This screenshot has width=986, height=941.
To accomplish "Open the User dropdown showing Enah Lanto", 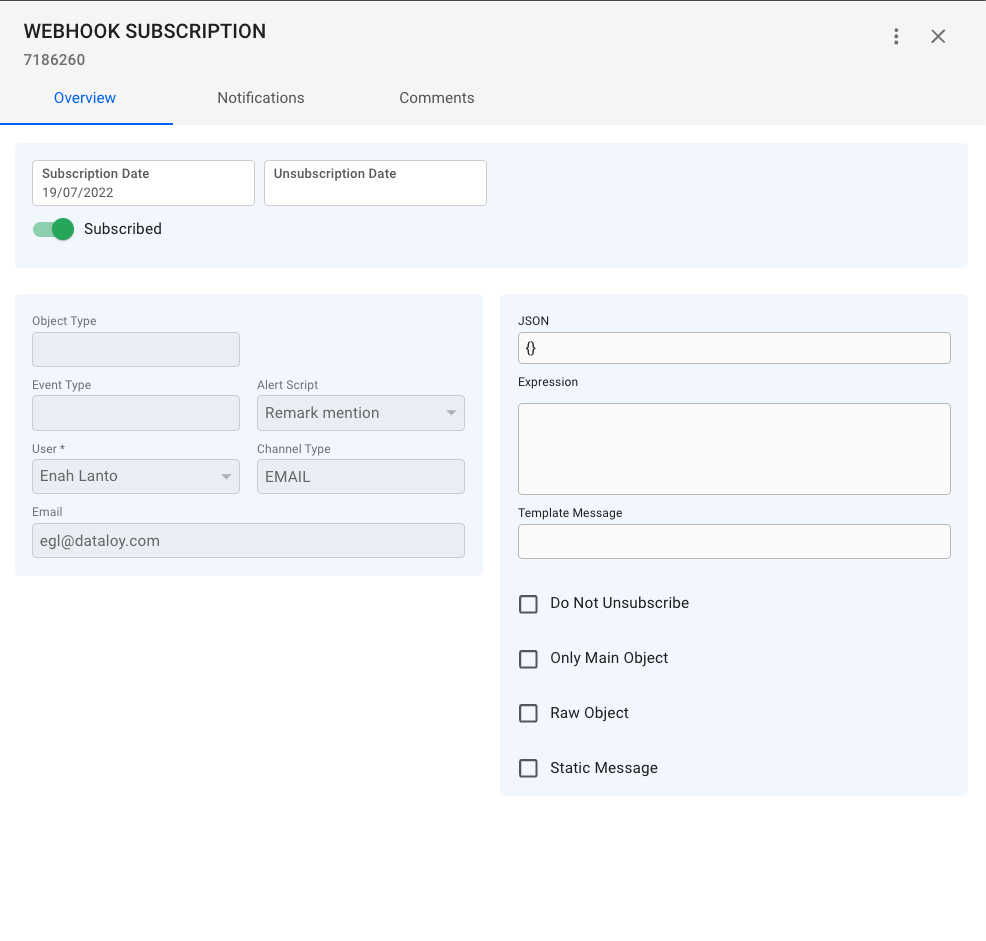I will pos(136,476).
